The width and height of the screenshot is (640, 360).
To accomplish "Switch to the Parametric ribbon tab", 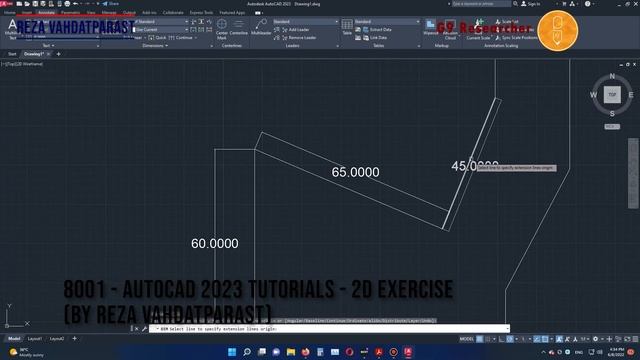I will (70, 13).
